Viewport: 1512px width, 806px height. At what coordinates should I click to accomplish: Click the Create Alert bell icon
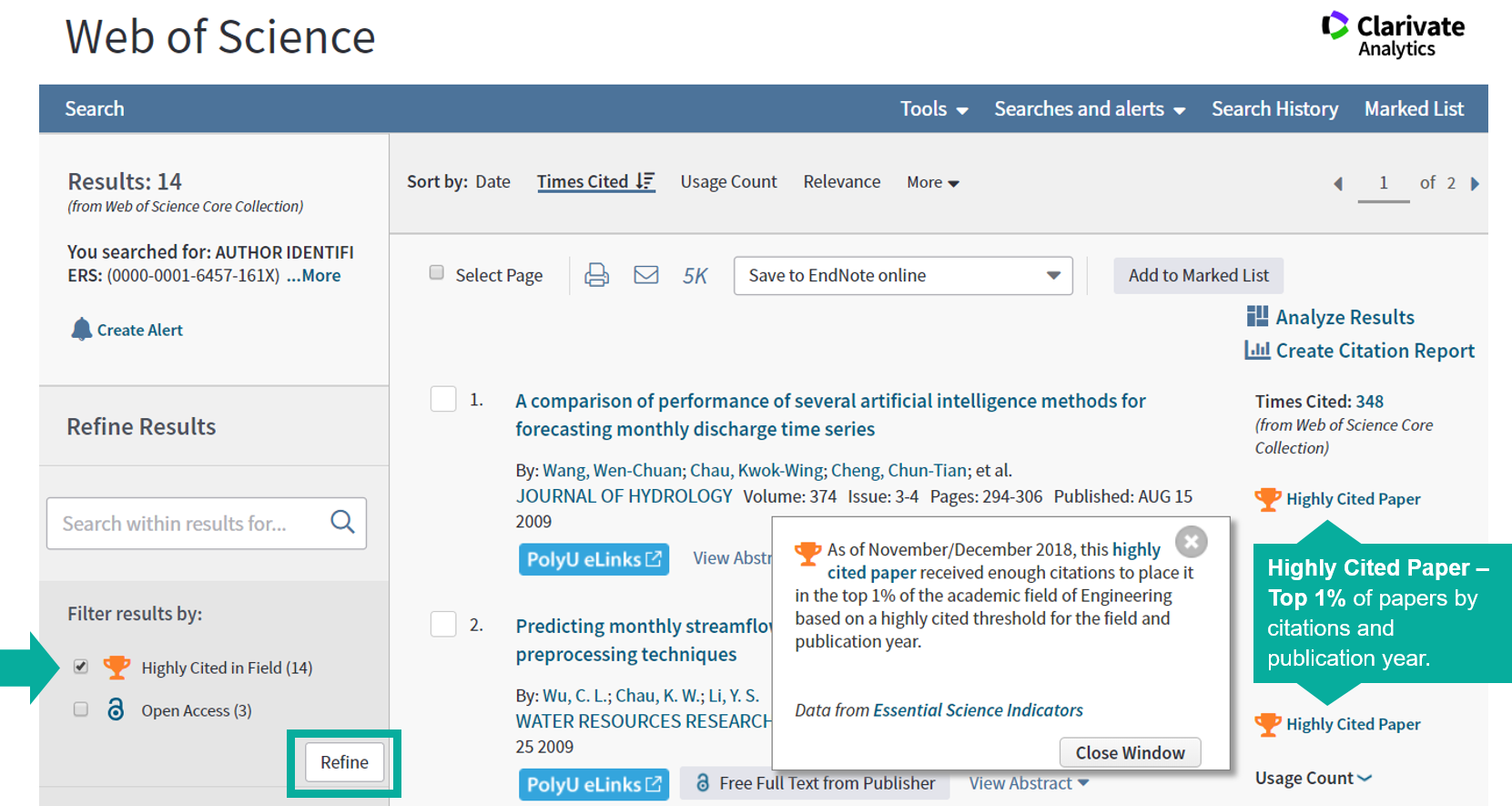tap(82, 330)
